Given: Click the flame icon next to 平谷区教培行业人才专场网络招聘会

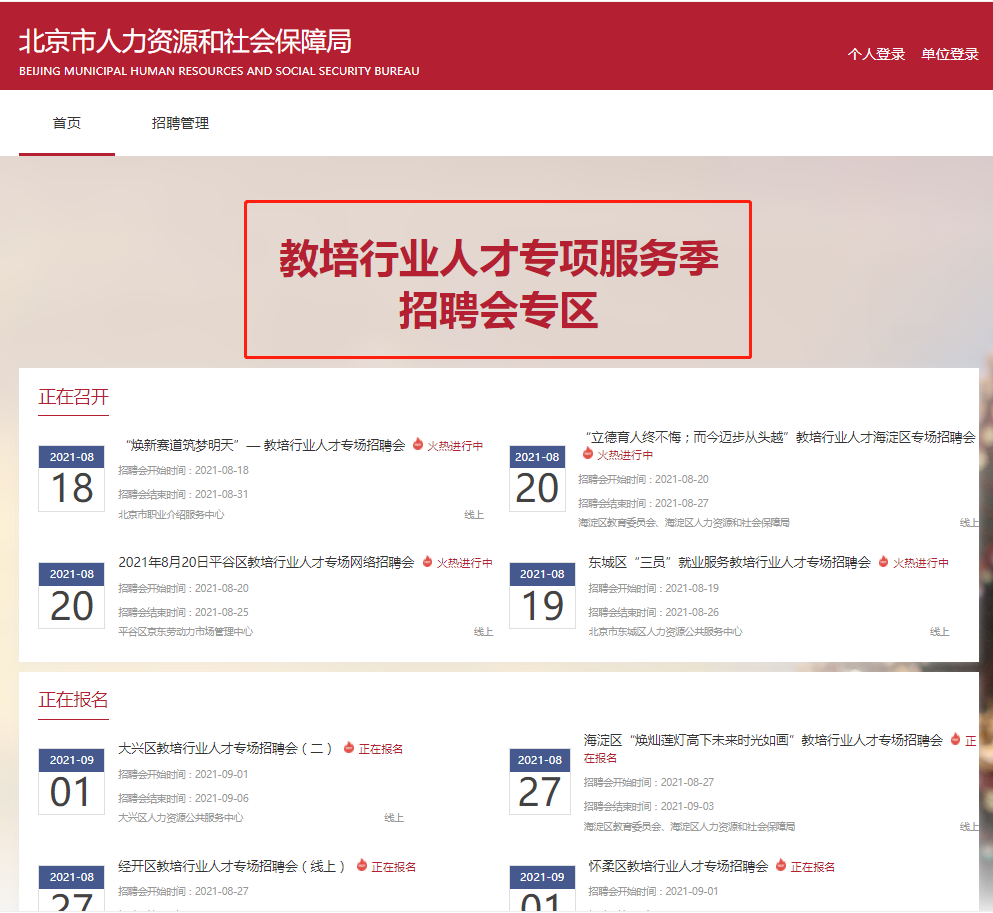Looking at the screenshot, I should click(x=427, y=562).
